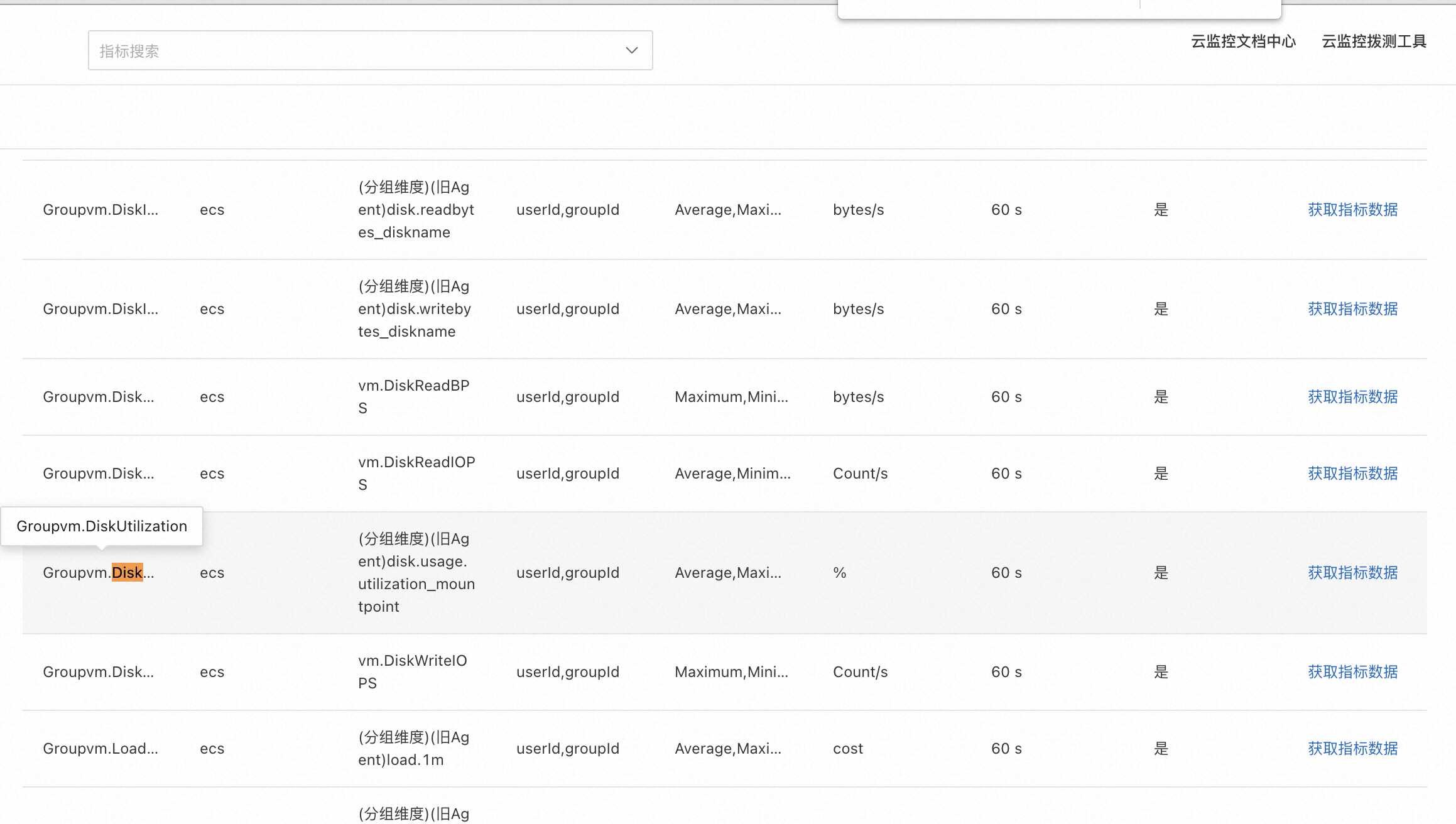Click vm.DiskWriteIOPS description text

click(412, 671)
